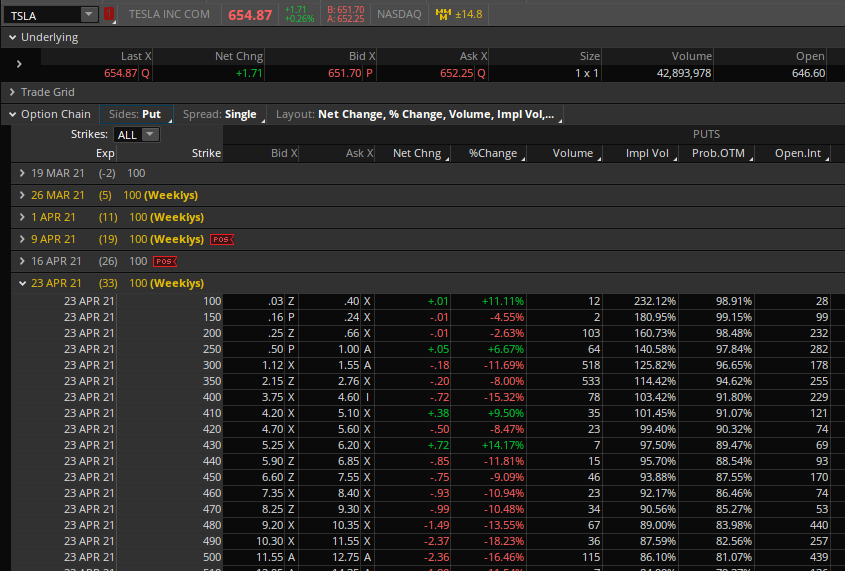Click the underlying Ask 652.25 cell

coord(456,73)
